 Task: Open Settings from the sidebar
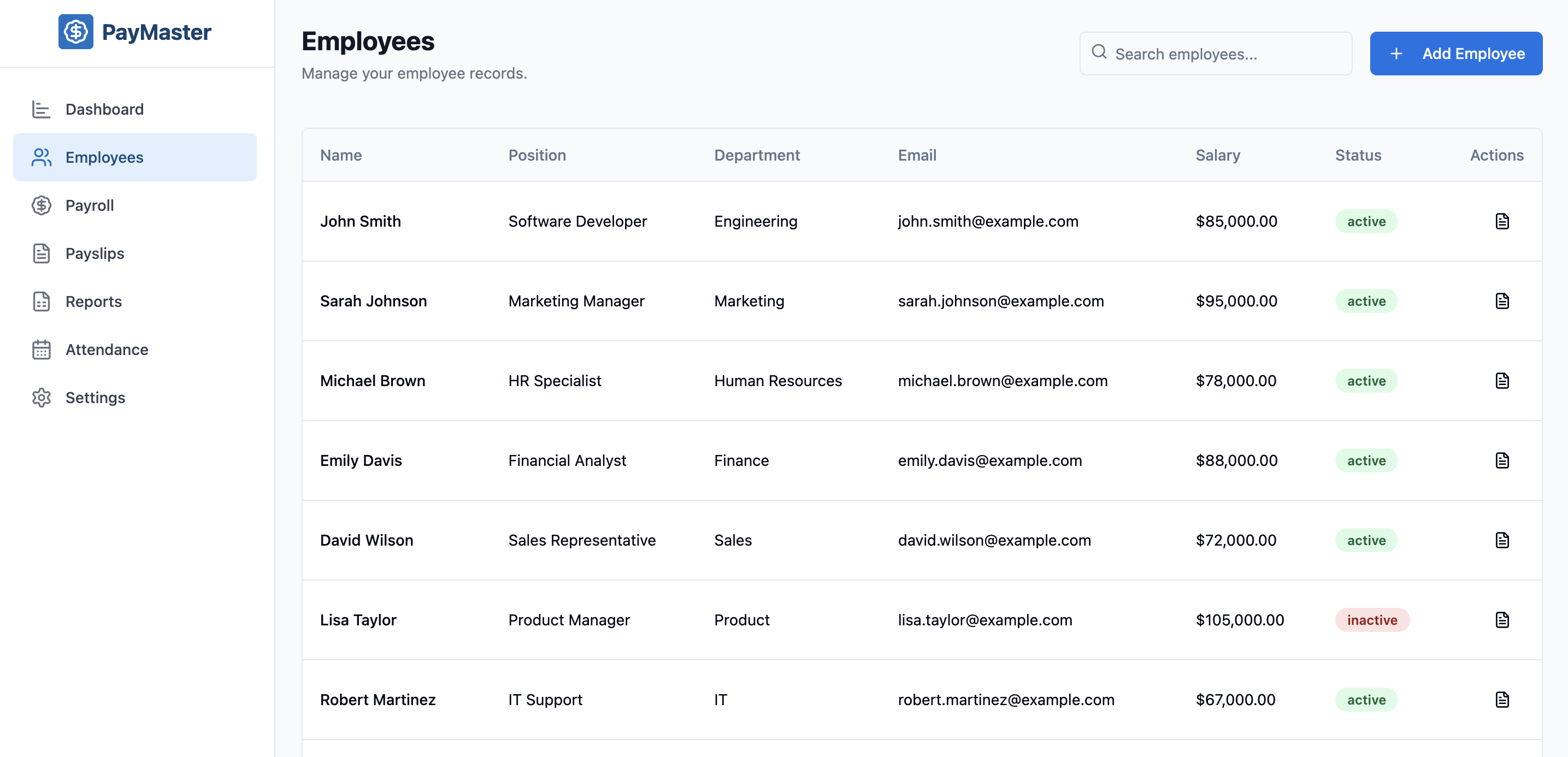pyautogui.click(x=95, y=398)
